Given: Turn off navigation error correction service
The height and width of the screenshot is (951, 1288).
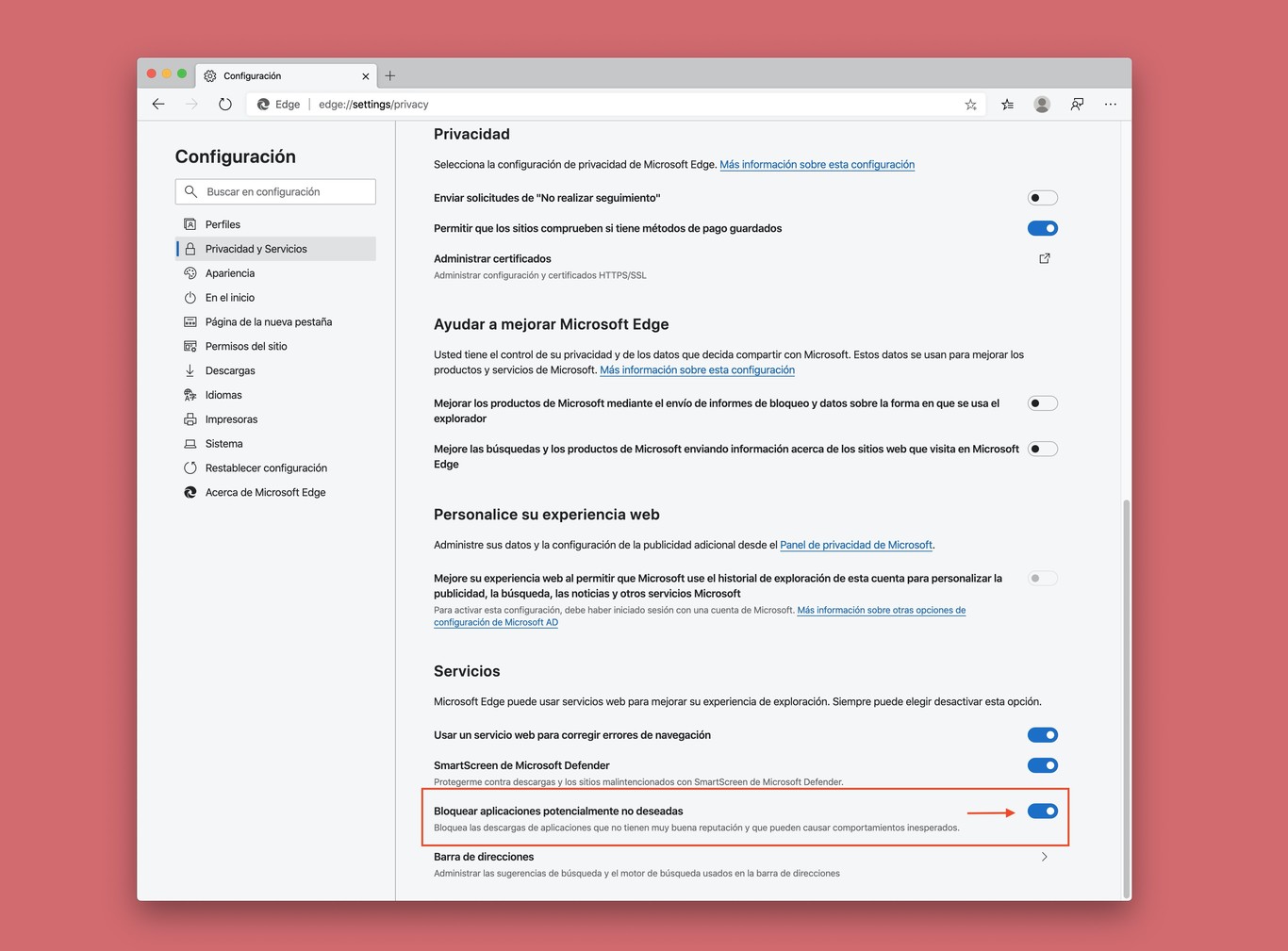Looking at the screenshot, I should tap(1043, 735).
